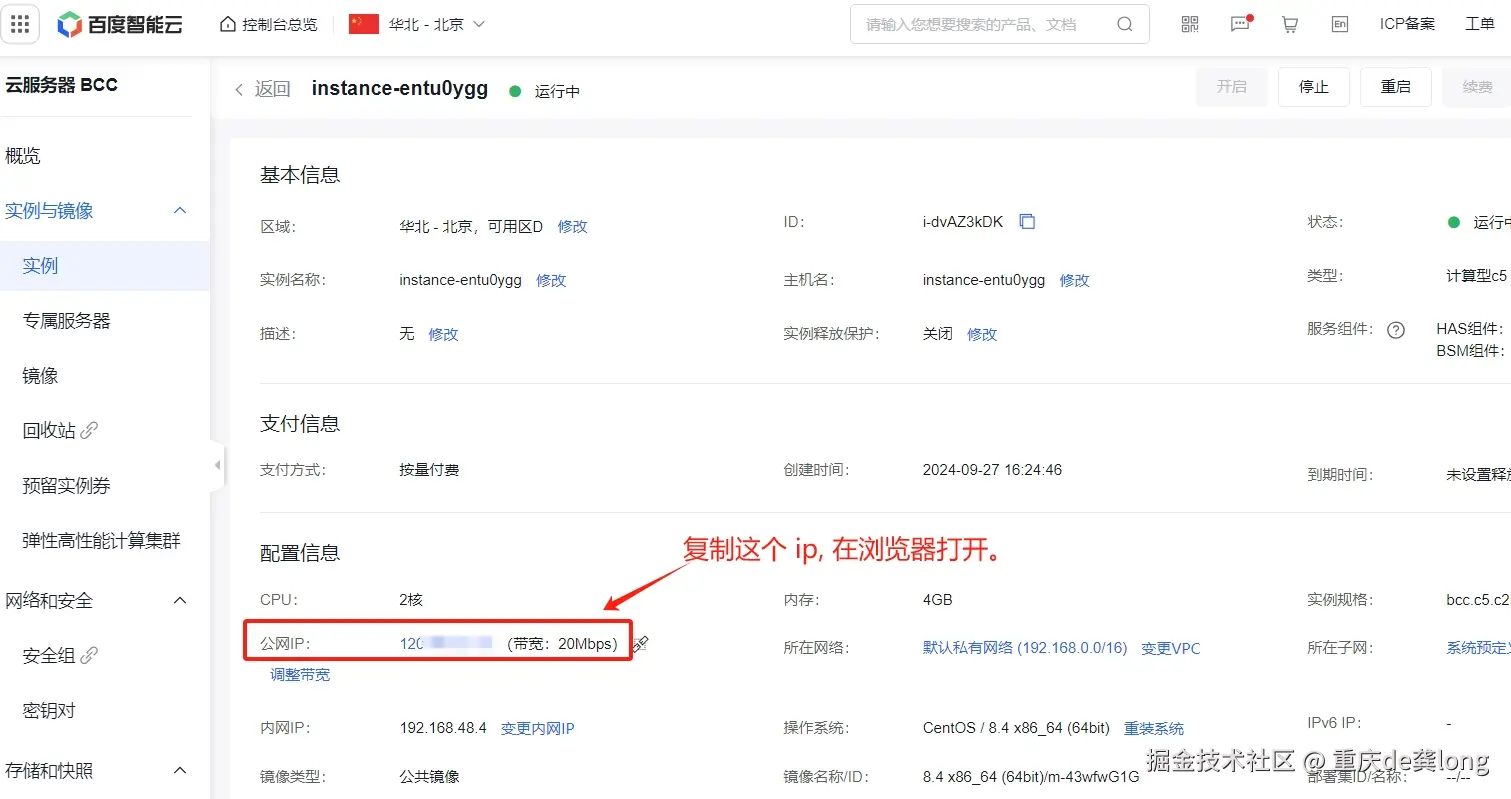This screenshot has height=799, width=1511.
Task: Open notifications via the message bubble icon
Action: pos(1239,23)
